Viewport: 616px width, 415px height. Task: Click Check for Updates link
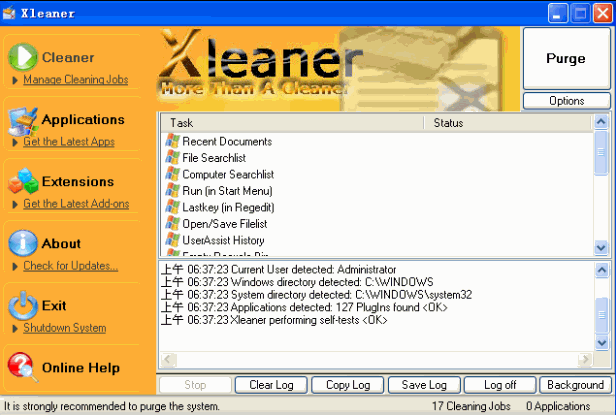(x=71, y=266)
